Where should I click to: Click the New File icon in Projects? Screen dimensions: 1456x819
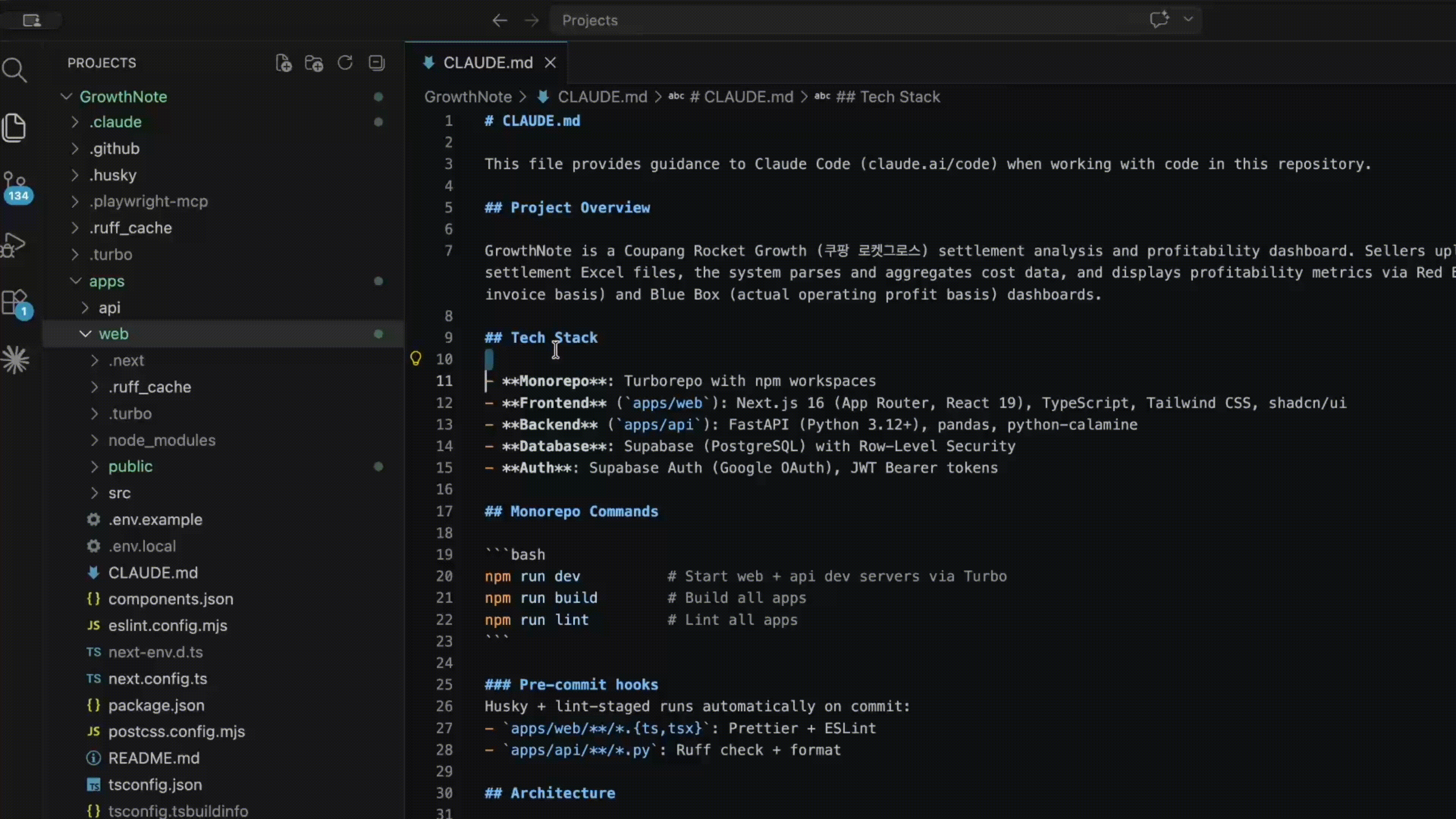(283, 63)
